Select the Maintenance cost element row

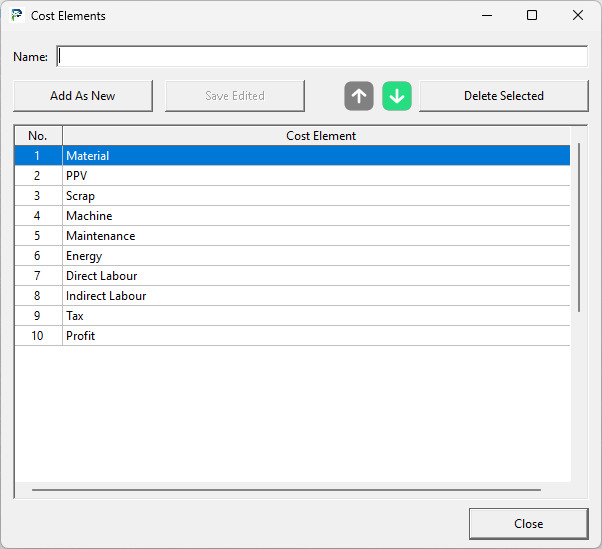tap(292, 235)
